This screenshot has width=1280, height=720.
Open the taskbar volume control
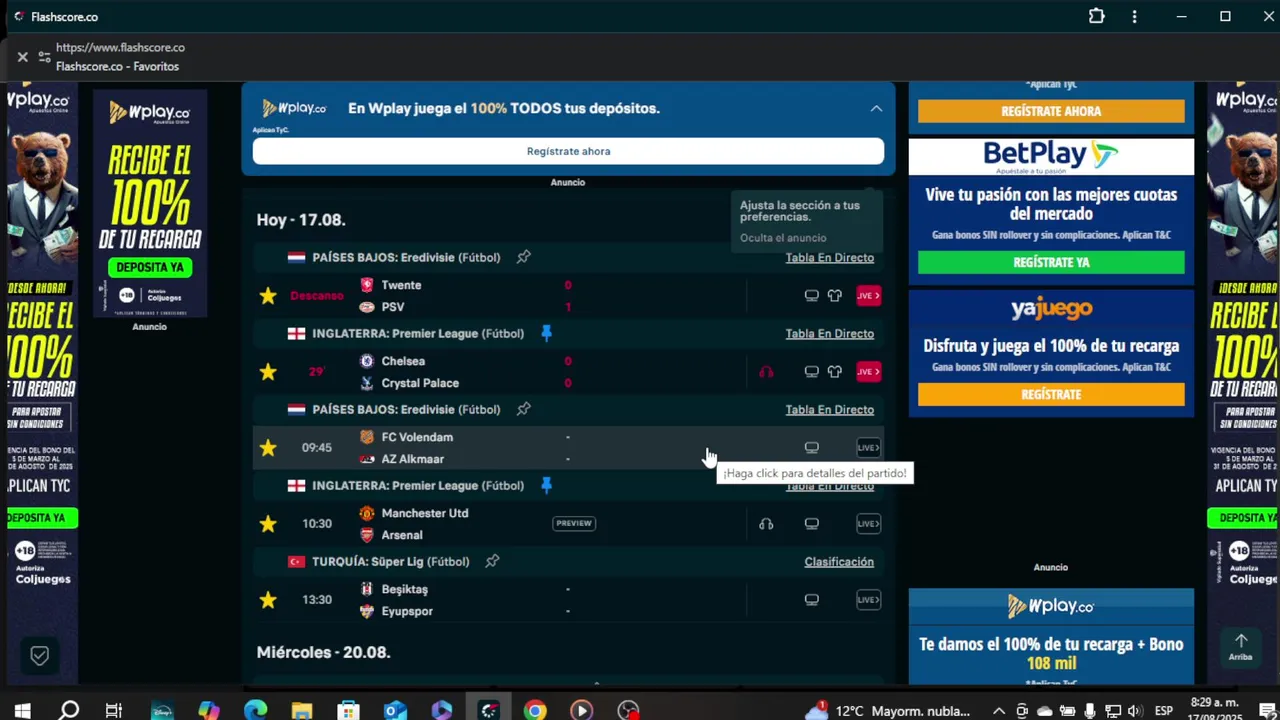[1135, 711]
